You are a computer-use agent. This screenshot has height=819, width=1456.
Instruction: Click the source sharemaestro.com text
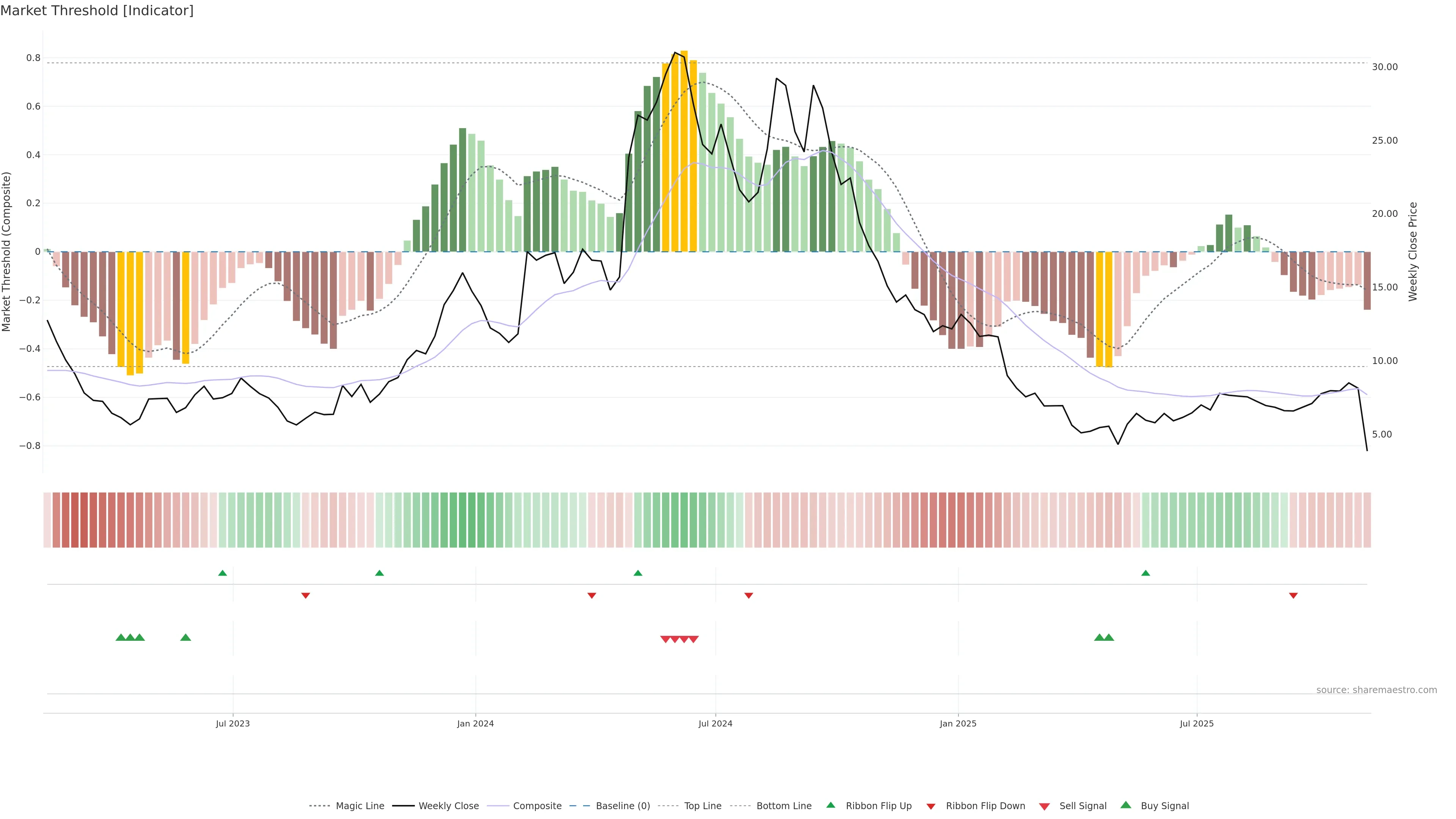1376,690
